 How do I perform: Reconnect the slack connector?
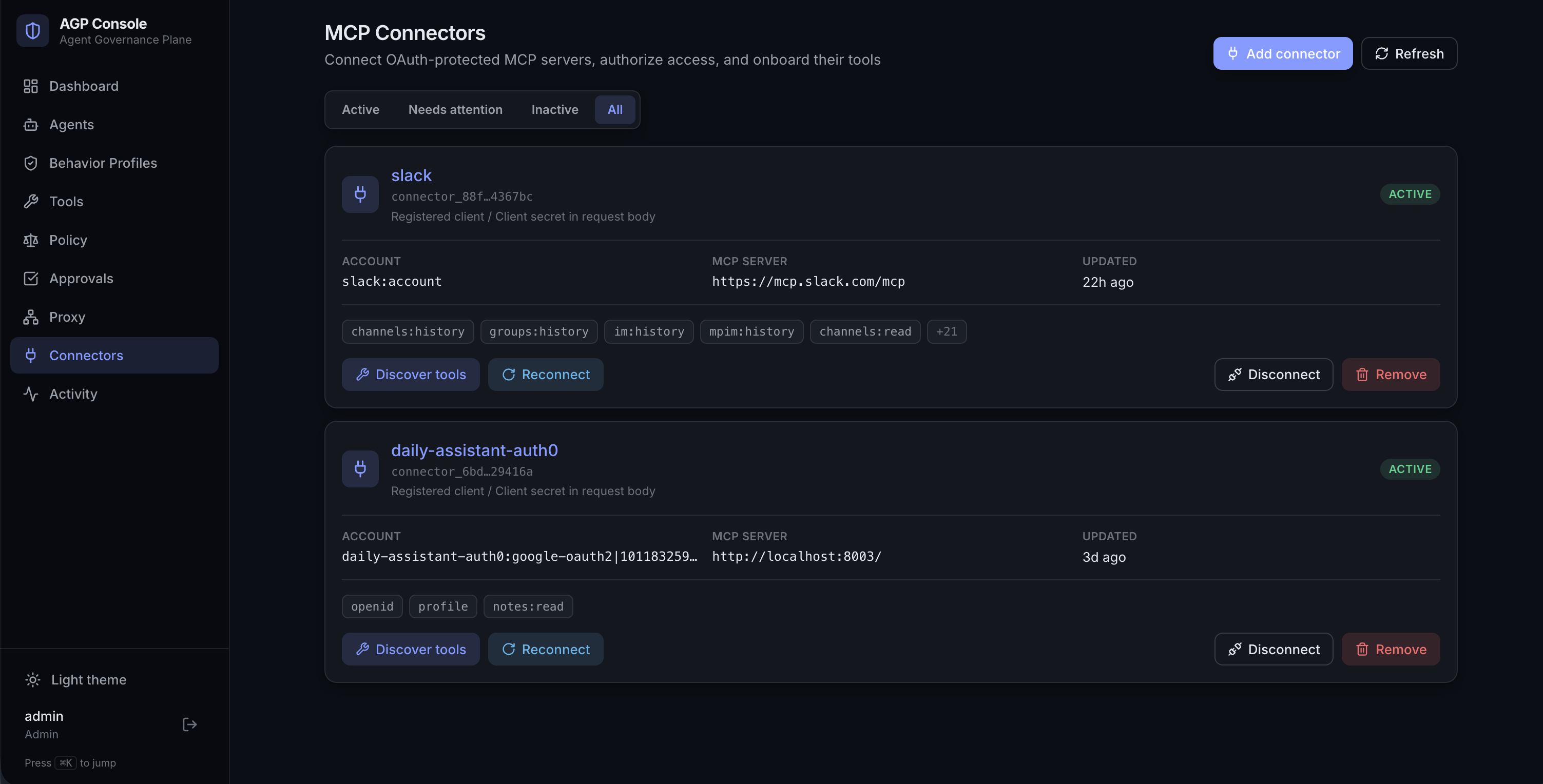545,375
